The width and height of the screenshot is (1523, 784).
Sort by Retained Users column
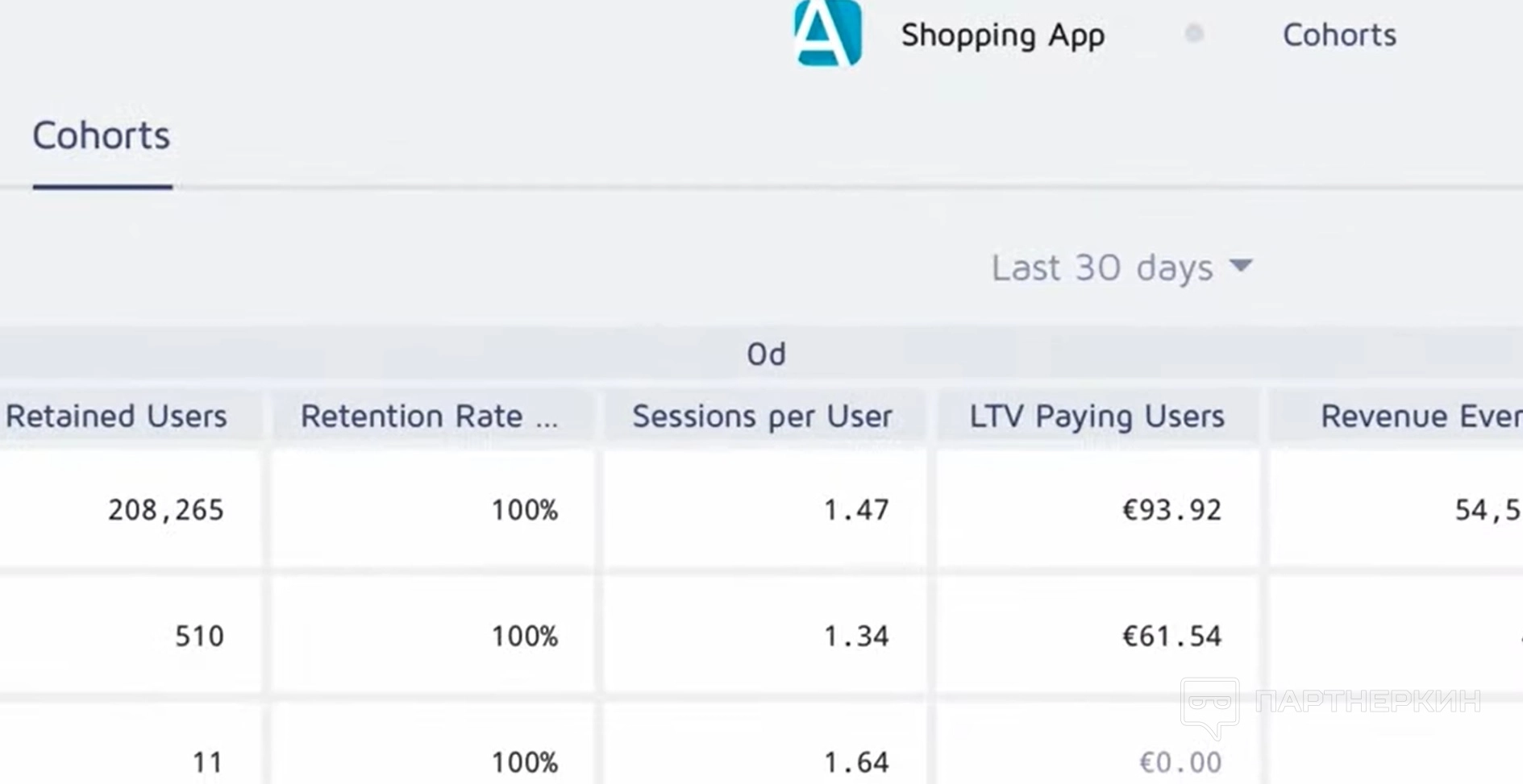point(117,416)
